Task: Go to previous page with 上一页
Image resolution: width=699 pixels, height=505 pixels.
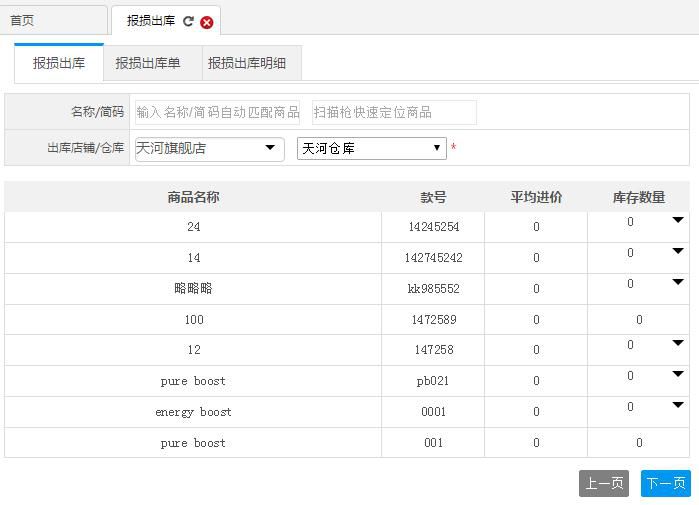Action: pyautogui.click(x=604, y=484)
